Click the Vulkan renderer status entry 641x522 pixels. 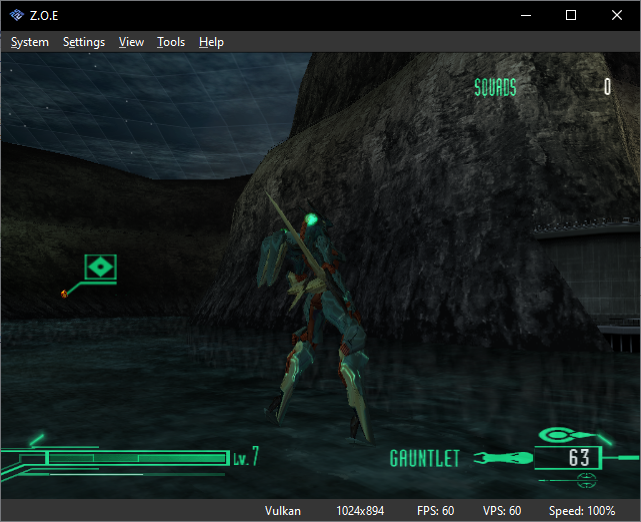coord(282,511)
